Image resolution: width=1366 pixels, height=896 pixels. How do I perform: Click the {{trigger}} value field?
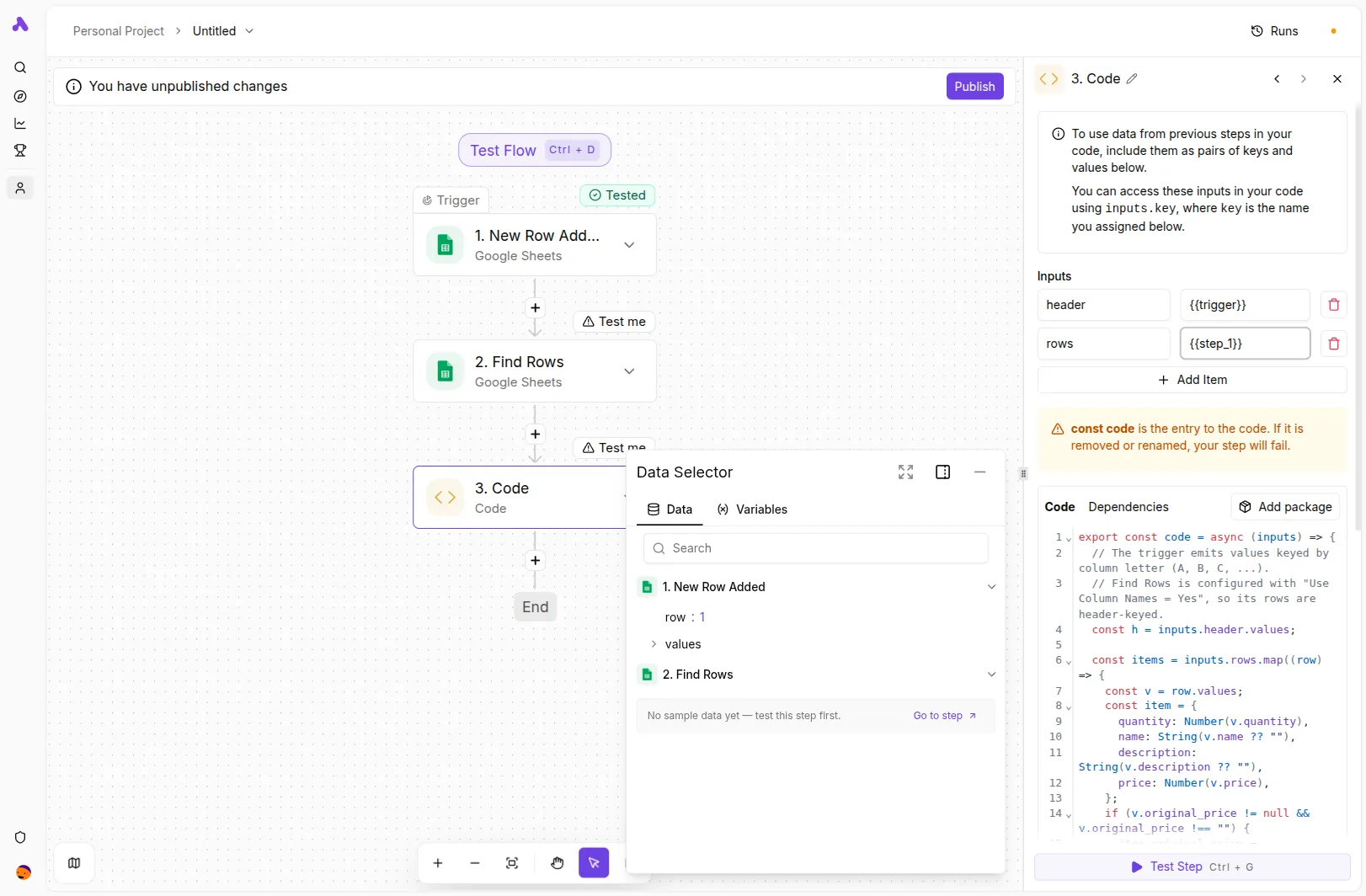coord(1245,305)
